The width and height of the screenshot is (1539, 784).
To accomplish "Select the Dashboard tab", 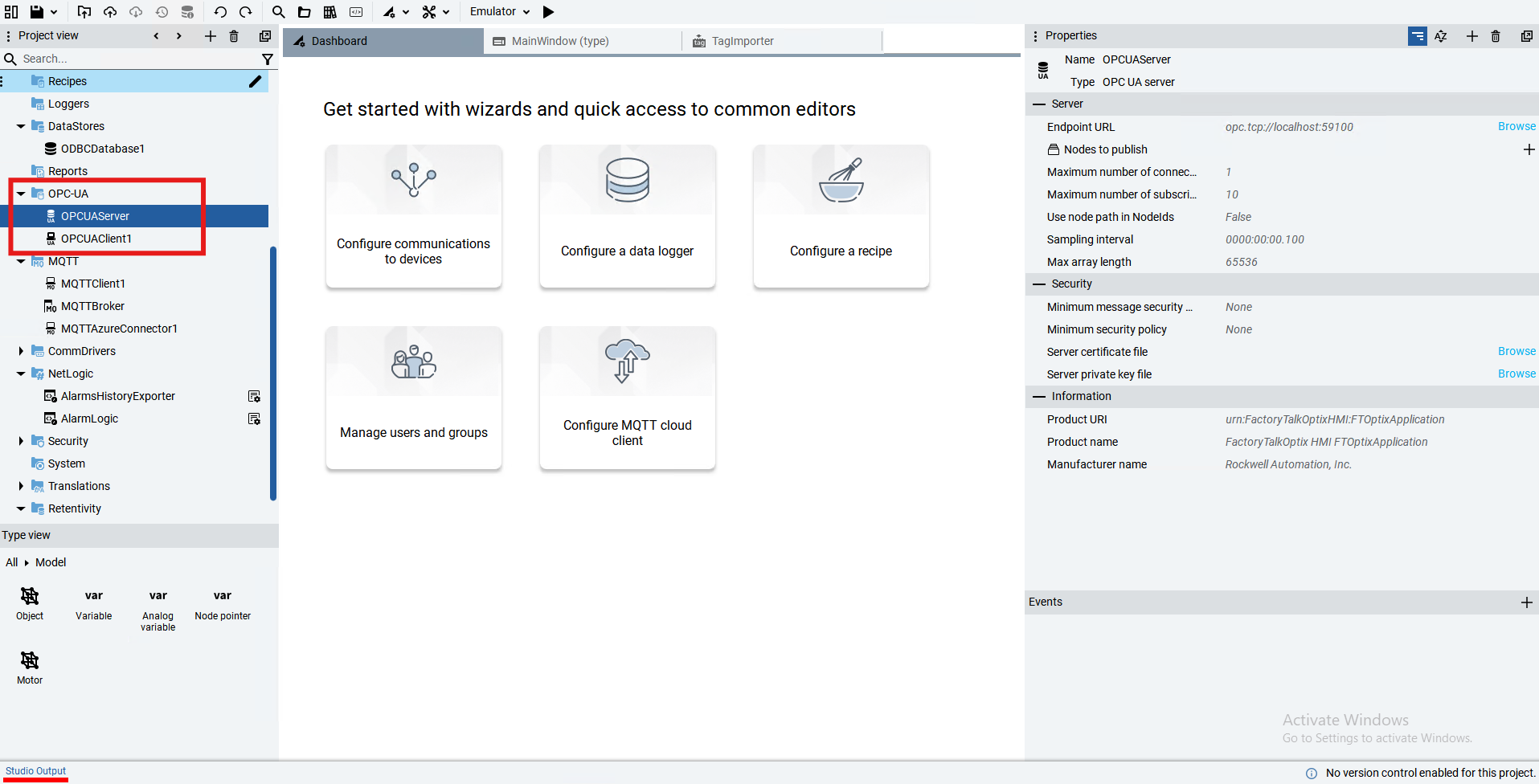I will point(383,41).
